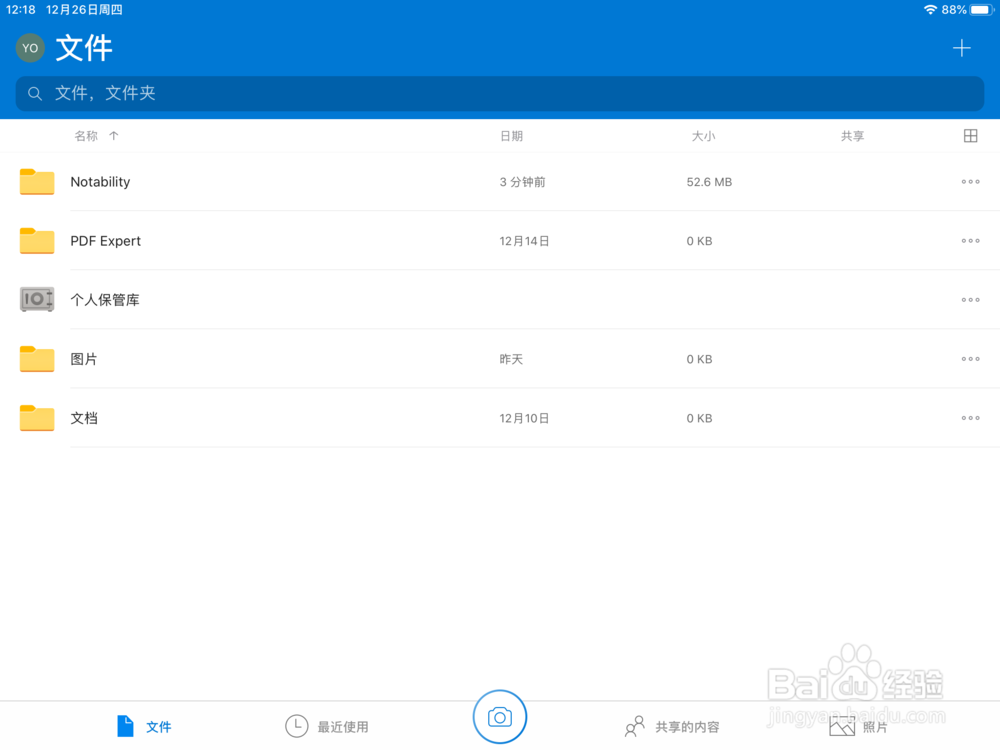Open the PDF Expert folder icon
Viewport: 1000px width, 750px height.
(x=37, y=241)
